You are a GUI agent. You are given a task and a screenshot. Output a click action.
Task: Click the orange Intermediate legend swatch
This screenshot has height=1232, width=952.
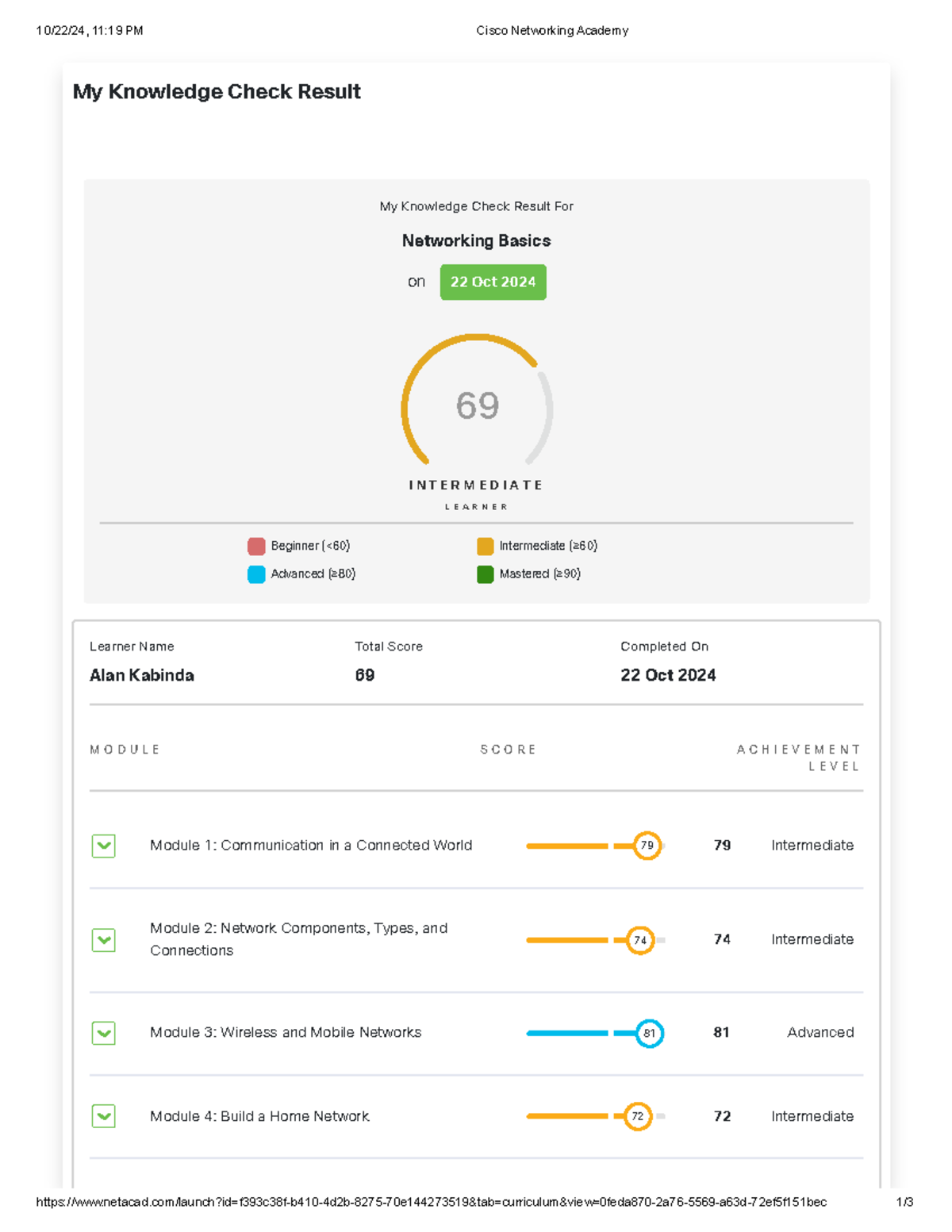click(485, 546)
